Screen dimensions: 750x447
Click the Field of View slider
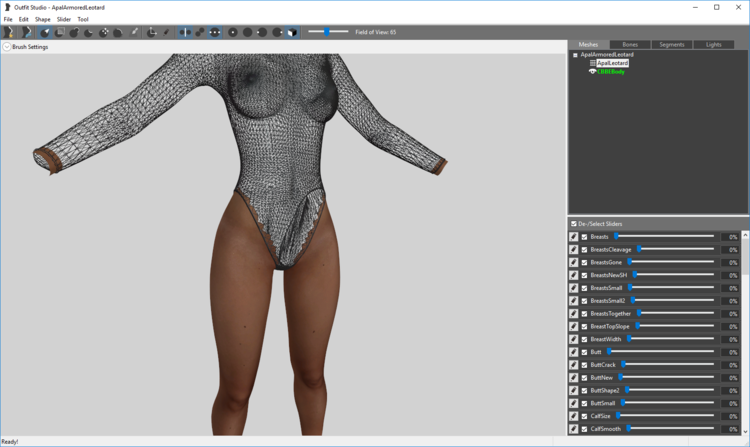pyautogui.click(x=328, y=32)
